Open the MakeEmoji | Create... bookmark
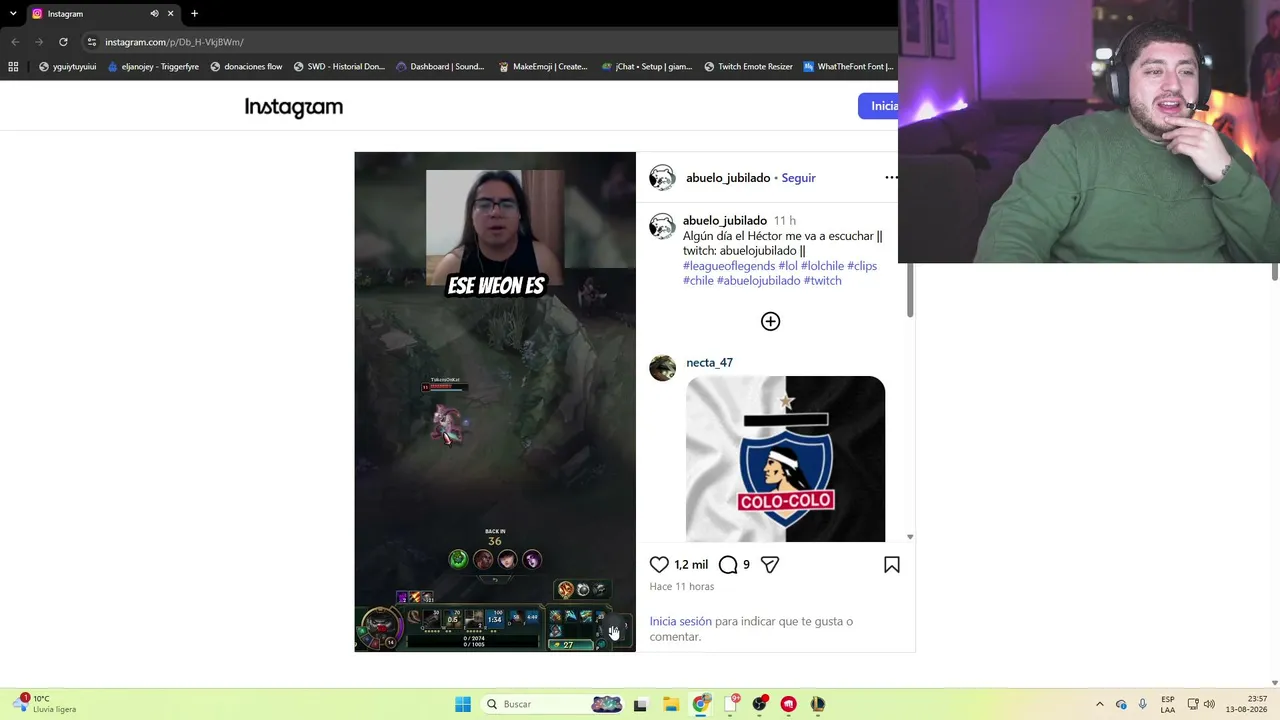Image resolution: width=1280 pixels, height=720 pixels. point(543,67)
